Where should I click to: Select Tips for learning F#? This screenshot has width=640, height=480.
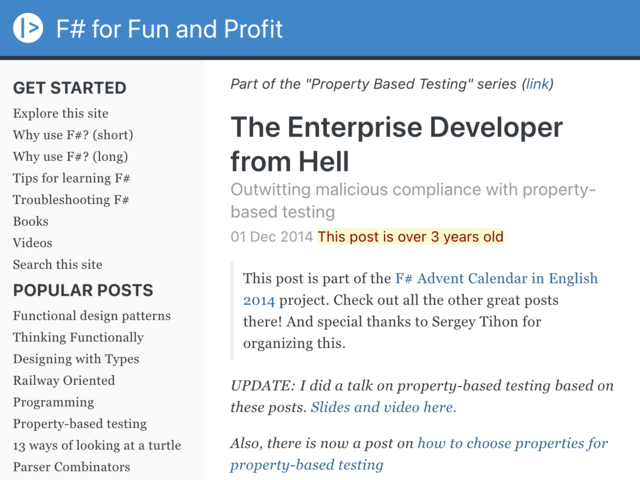coord(71,178)
